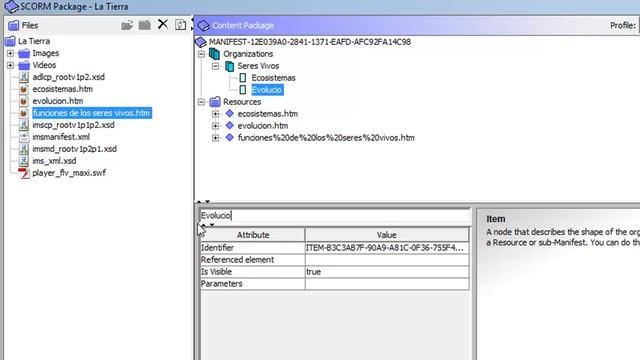Select the Ecosistemas item in Seres Vivos
This screenshot has height=360, width=640.
pyautogui.click(x=273, y=78)
